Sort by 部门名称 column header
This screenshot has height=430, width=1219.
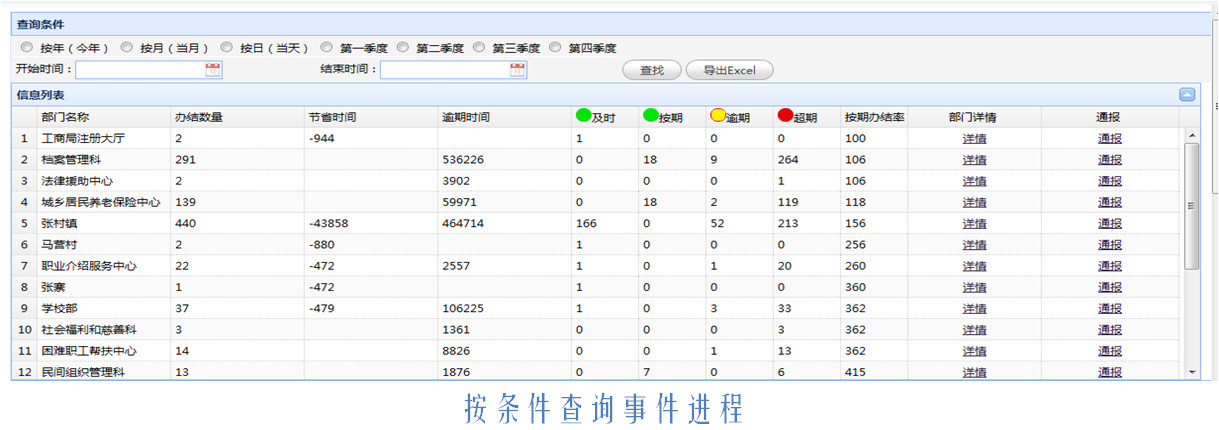click(x=65, y=117)
